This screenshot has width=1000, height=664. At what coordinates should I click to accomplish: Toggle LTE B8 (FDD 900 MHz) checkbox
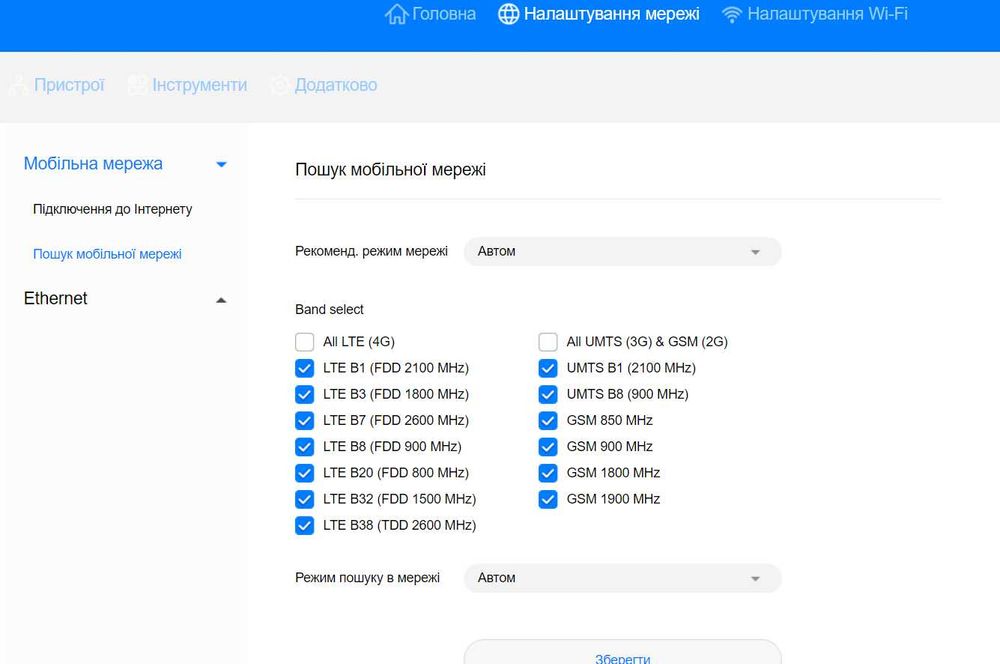[x=305, y=446]
